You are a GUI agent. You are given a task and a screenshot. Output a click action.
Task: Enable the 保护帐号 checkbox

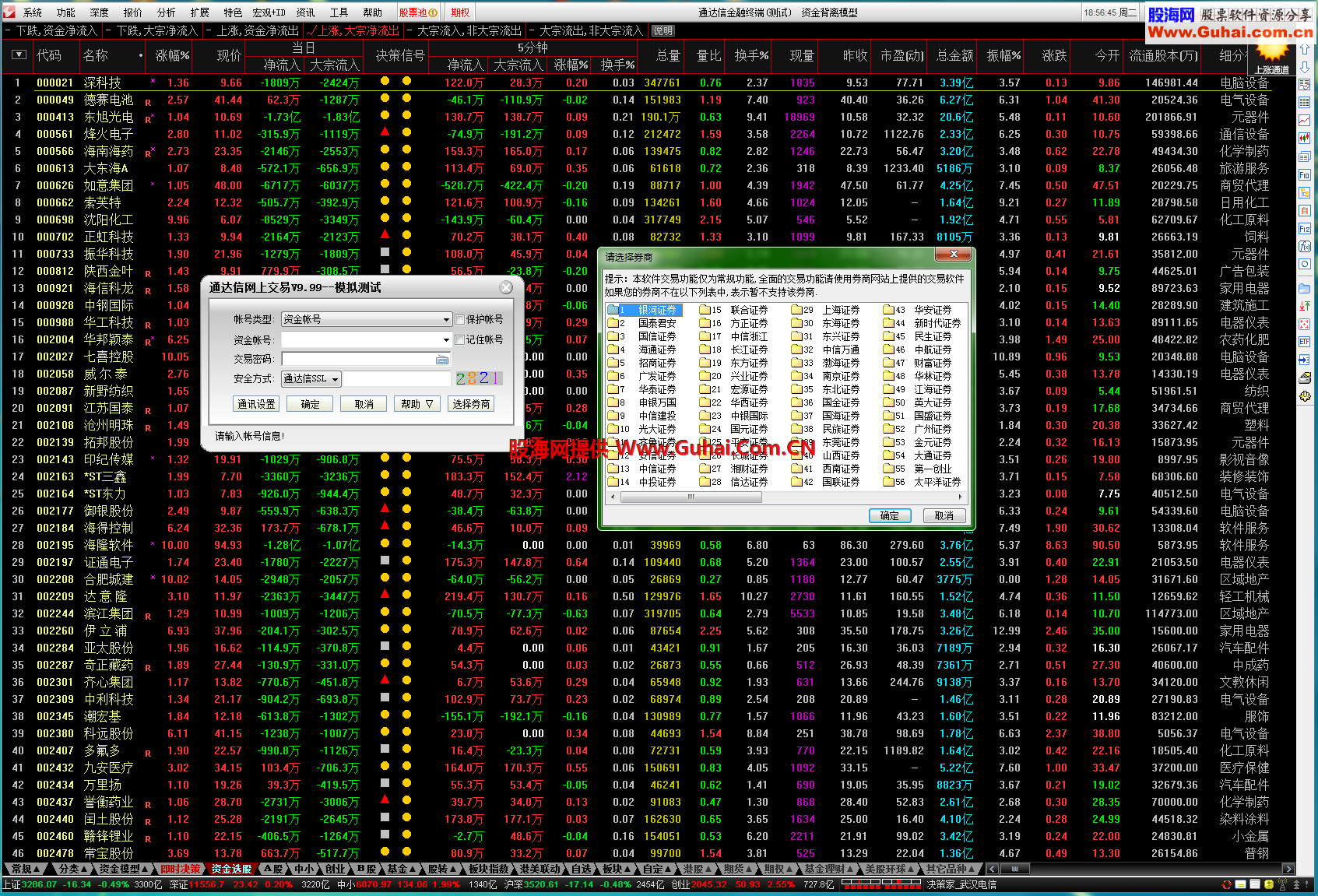click(x=460, y=319)
